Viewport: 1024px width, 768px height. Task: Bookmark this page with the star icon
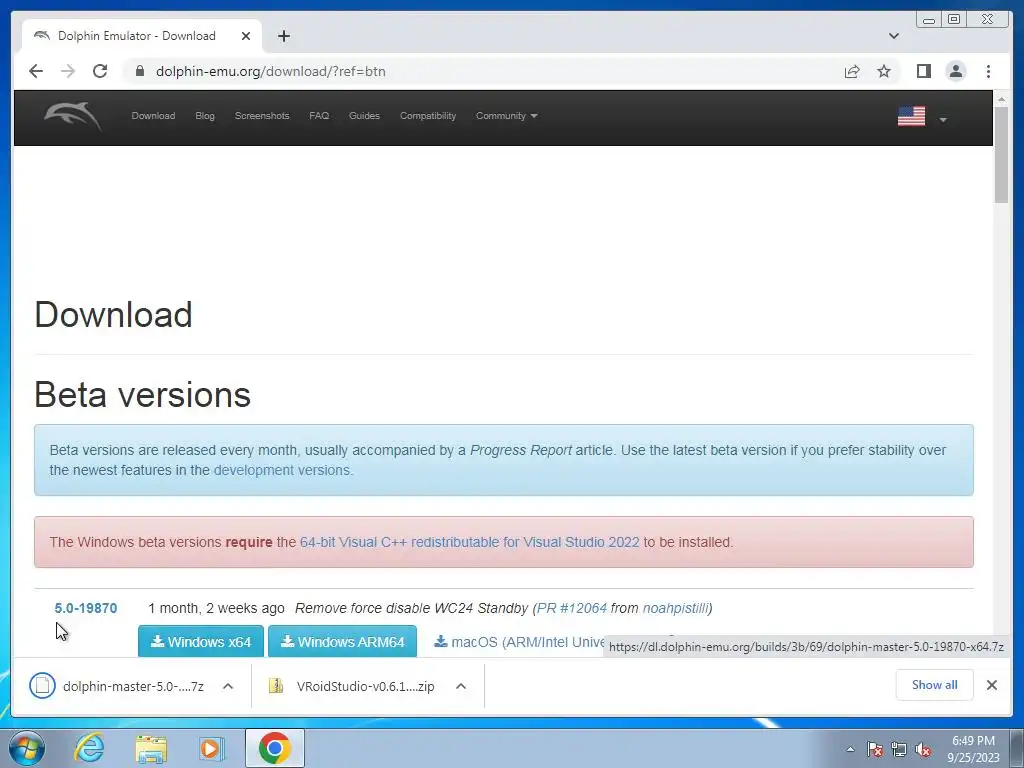[x=884, y=71]
